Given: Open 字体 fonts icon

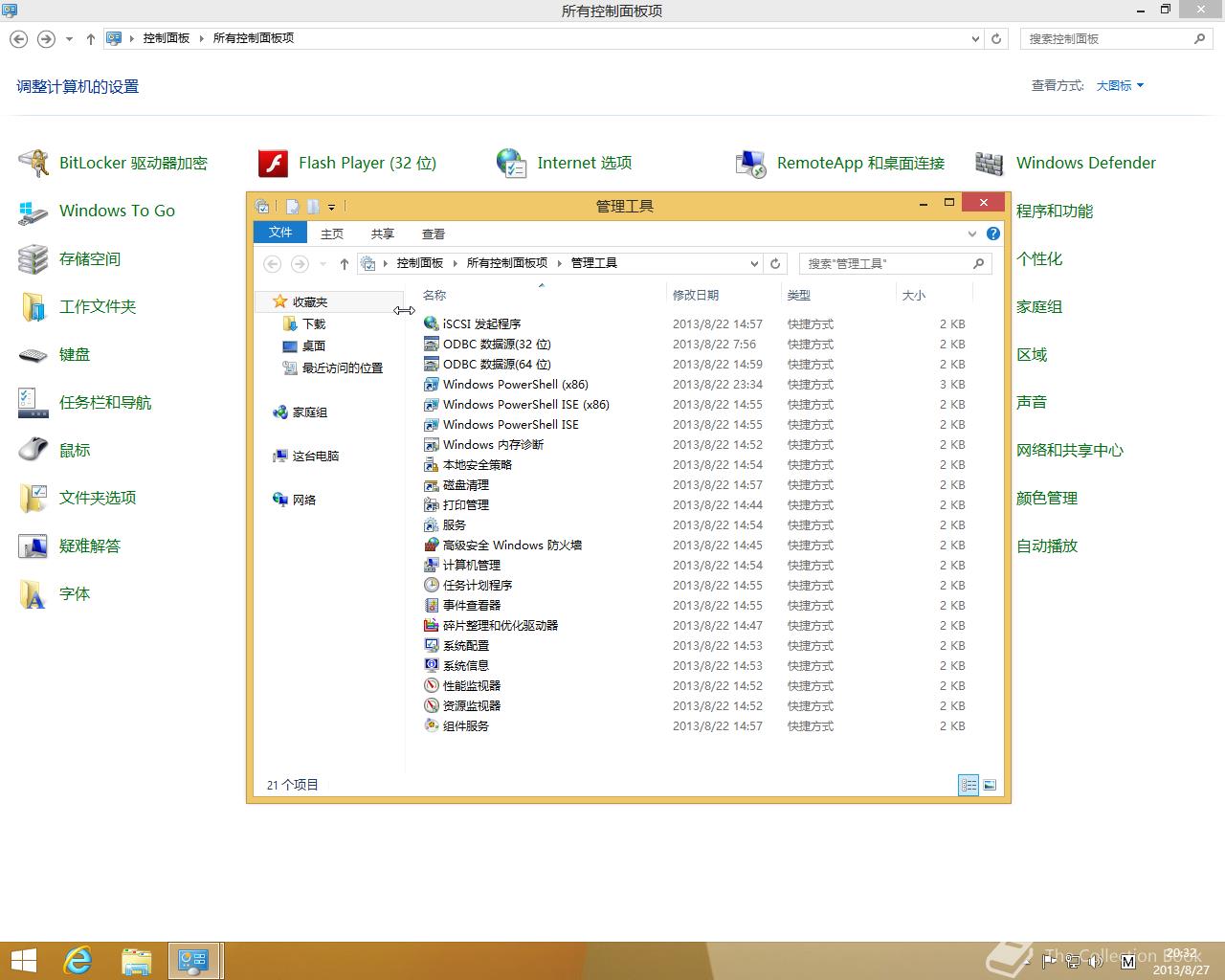Looking at the screenshot, I should coord(33,594).
